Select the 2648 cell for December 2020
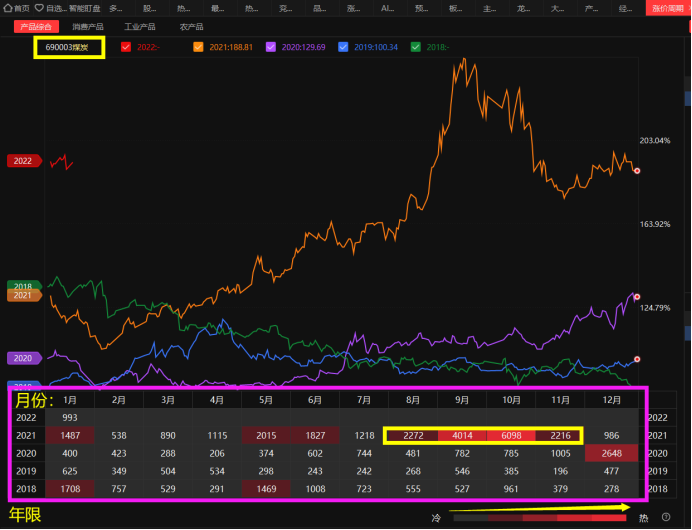The width and height of the screenshot is (692, 530). (x=611, y=453)
